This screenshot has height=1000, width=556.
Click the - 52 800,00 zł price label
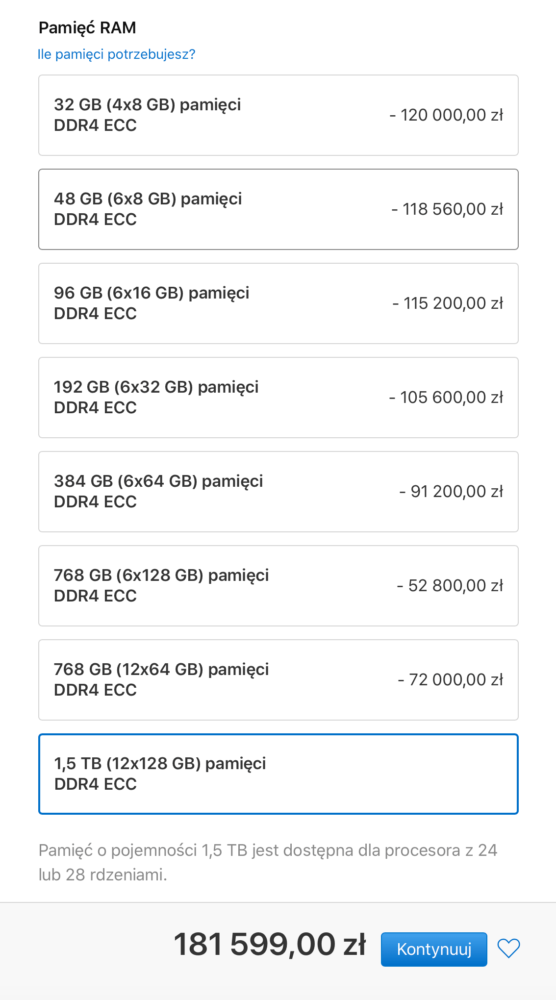tap(450, 585)
